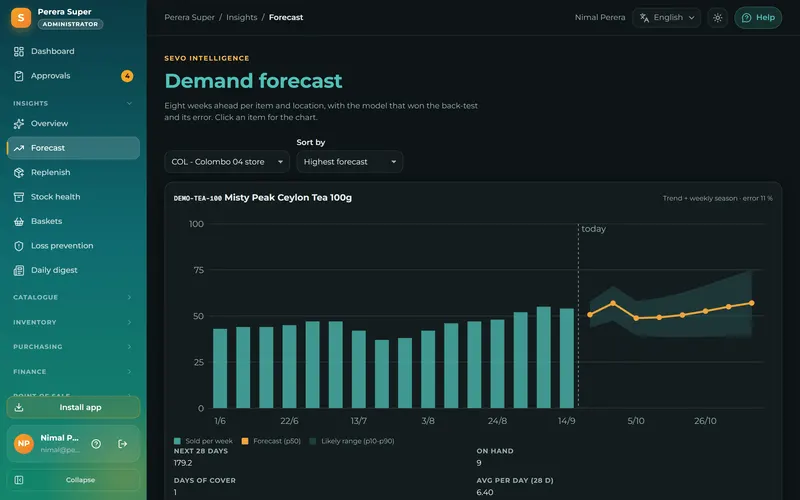Click the Help button

click(758, 18)
